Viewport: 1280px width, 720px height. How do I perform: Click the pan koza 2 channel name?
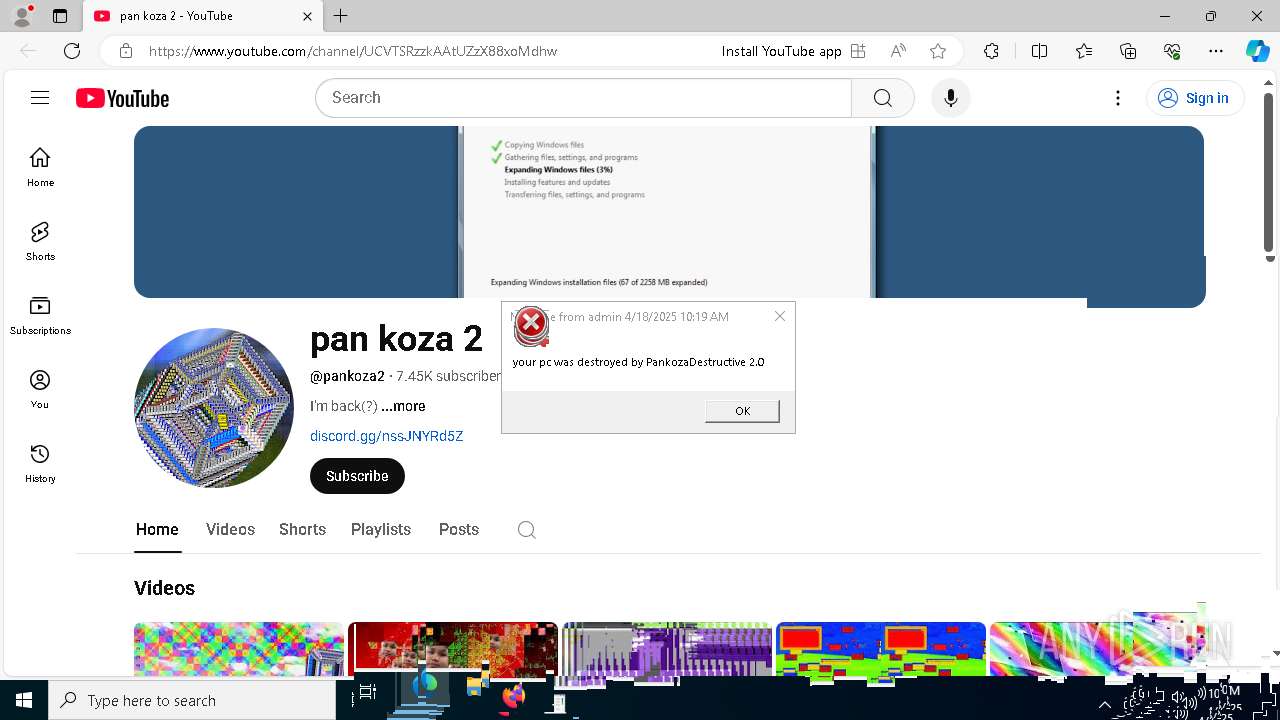(x=396, y=338)
